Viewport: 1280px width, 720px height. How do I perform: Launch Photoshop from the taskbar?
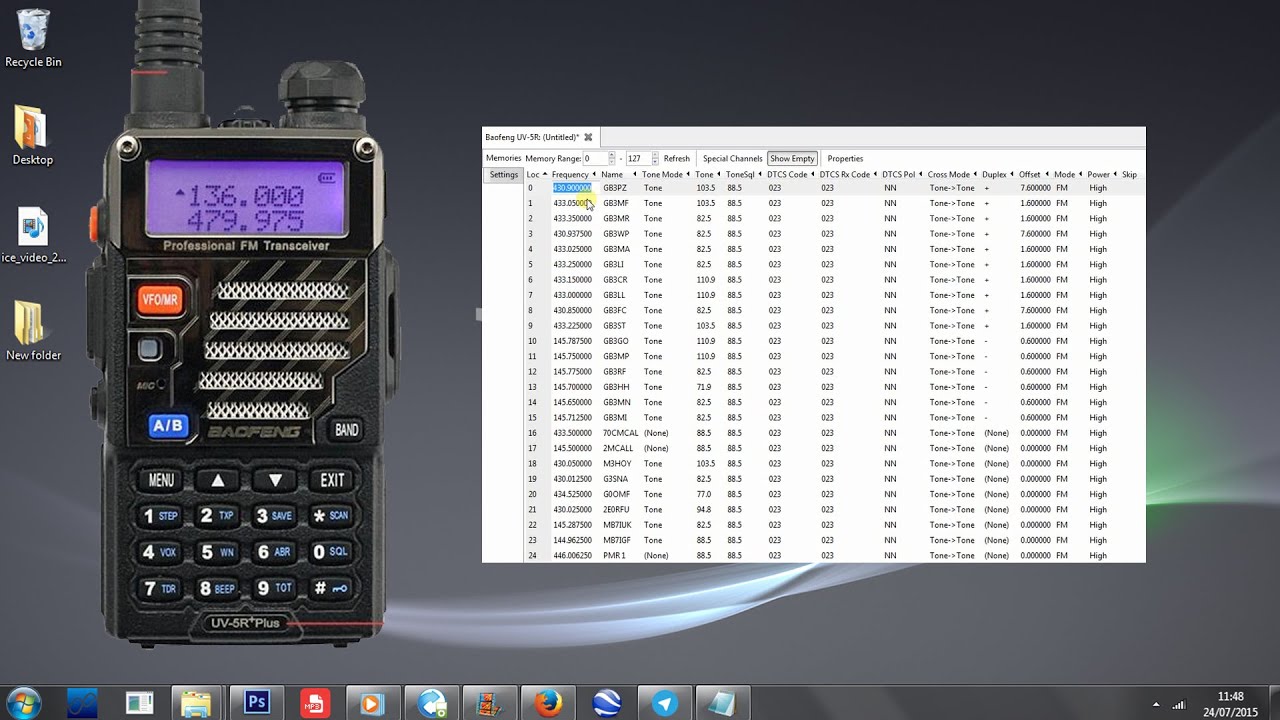click(x=256, y=703)
